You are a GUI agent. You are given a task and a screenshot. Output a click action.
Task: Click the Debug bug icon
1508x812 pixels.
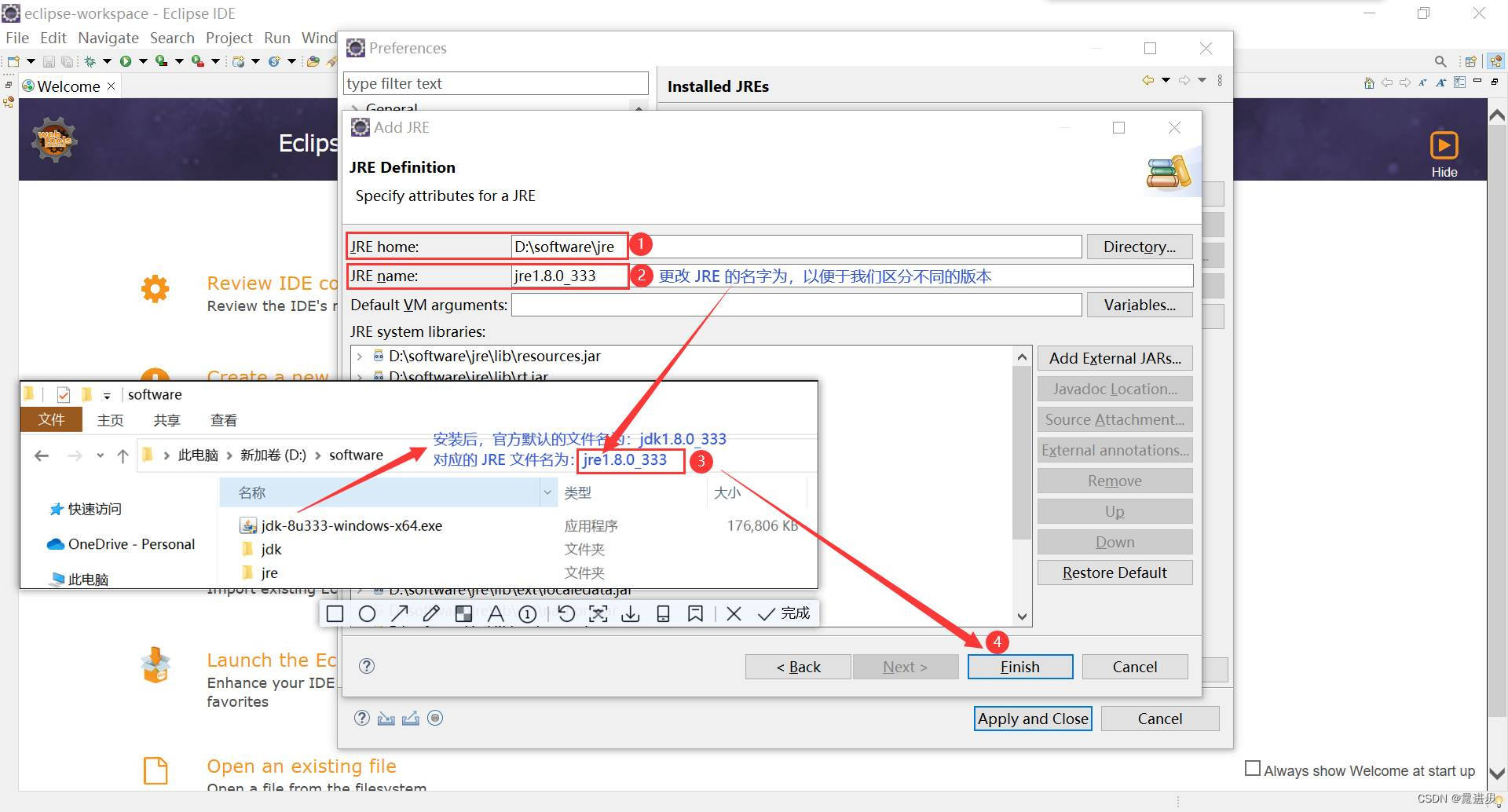(90, 61)
